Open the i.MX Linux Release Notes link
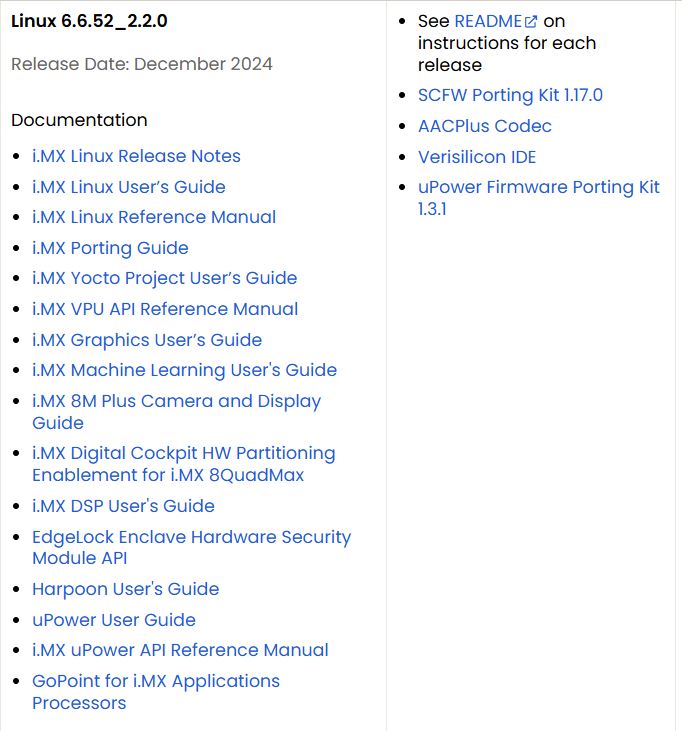The height and width of the screenshot is (731, 682). click(x=136, y=156)
